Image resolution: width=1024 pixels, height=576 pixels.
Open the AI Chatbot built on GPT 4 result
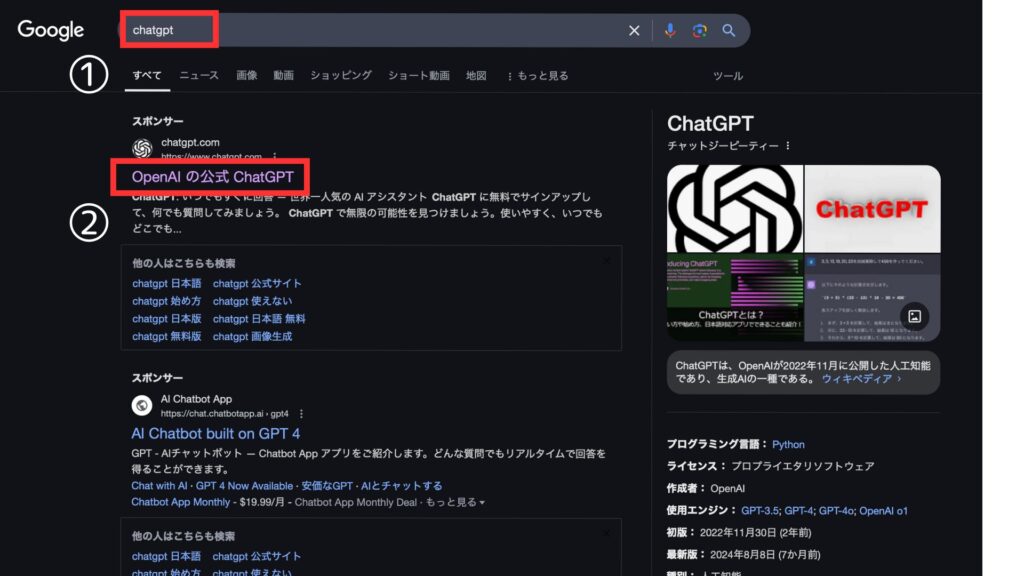[216, 434]
